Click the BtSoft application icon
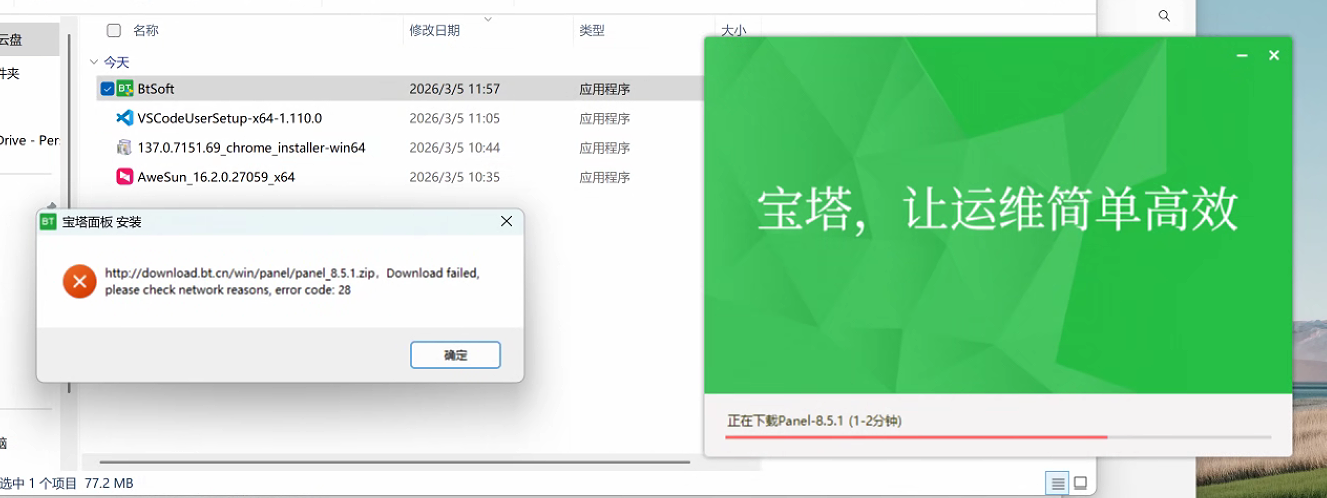 click(x=125, y=89)
